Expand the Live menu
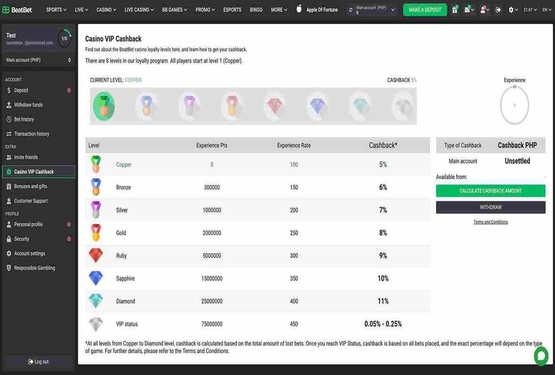Screen dimensions: 555x375 [81, 10]
